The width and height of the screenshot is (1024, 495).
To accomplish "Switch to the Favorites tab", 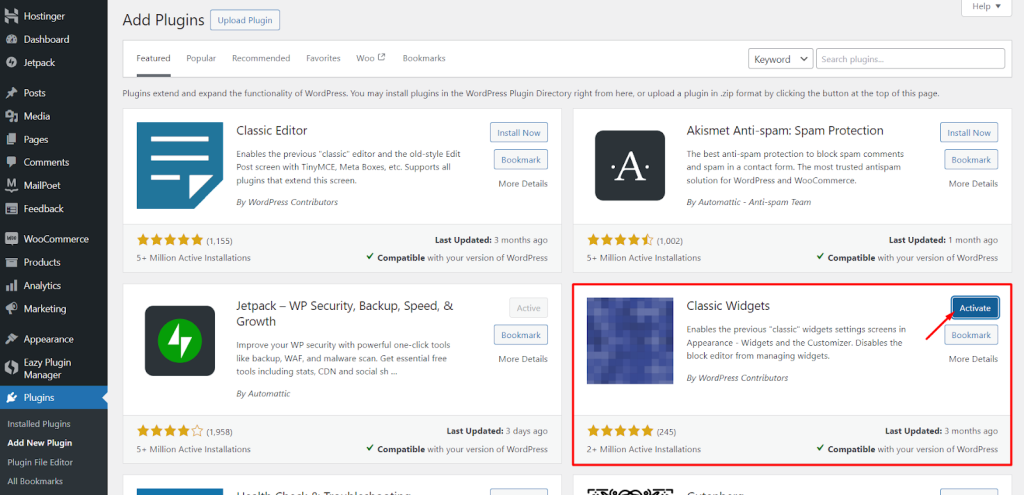I will click(x=323, y=58).
